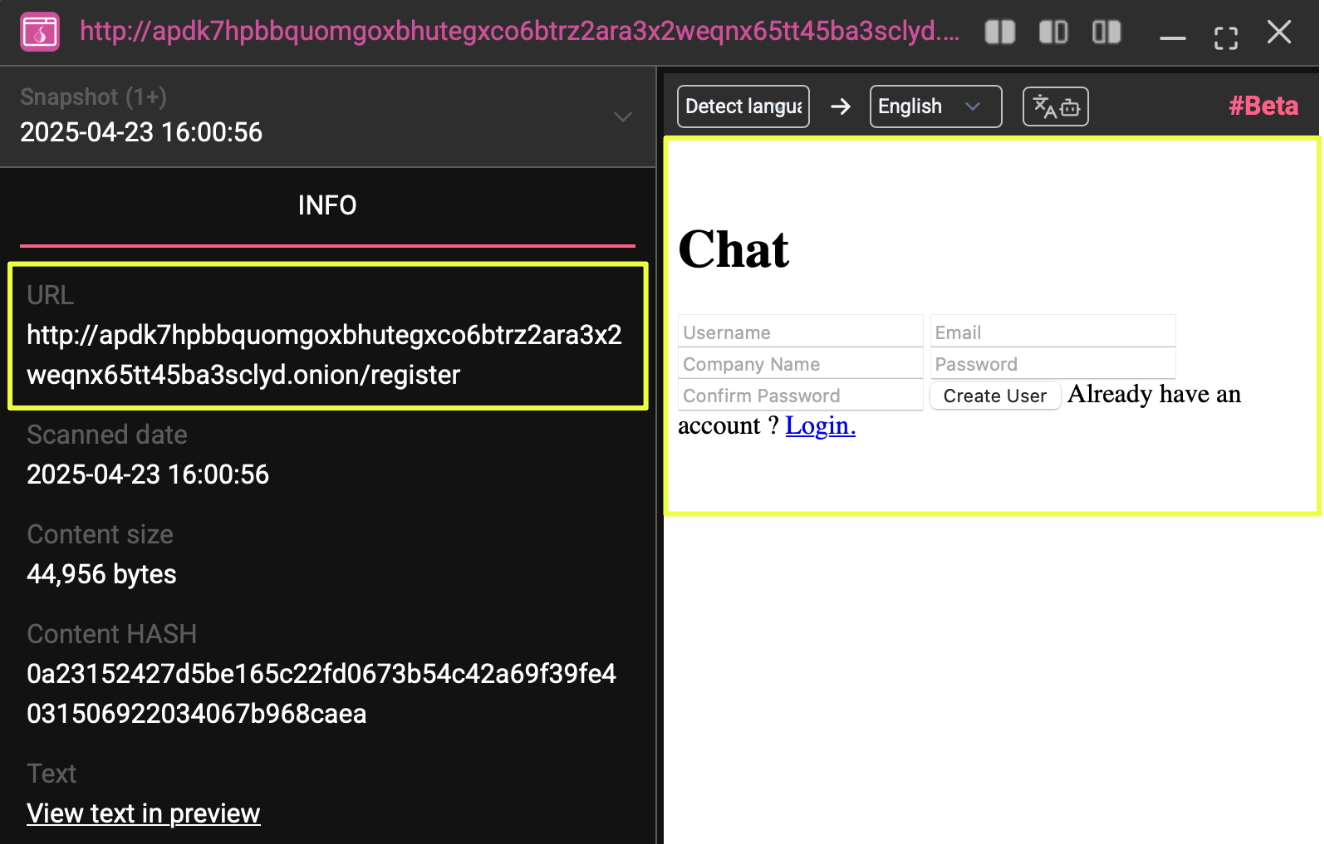The image size is (1324, 844).
Task: Expand the Snapshot date dropdown
Action: coord(622,117)
